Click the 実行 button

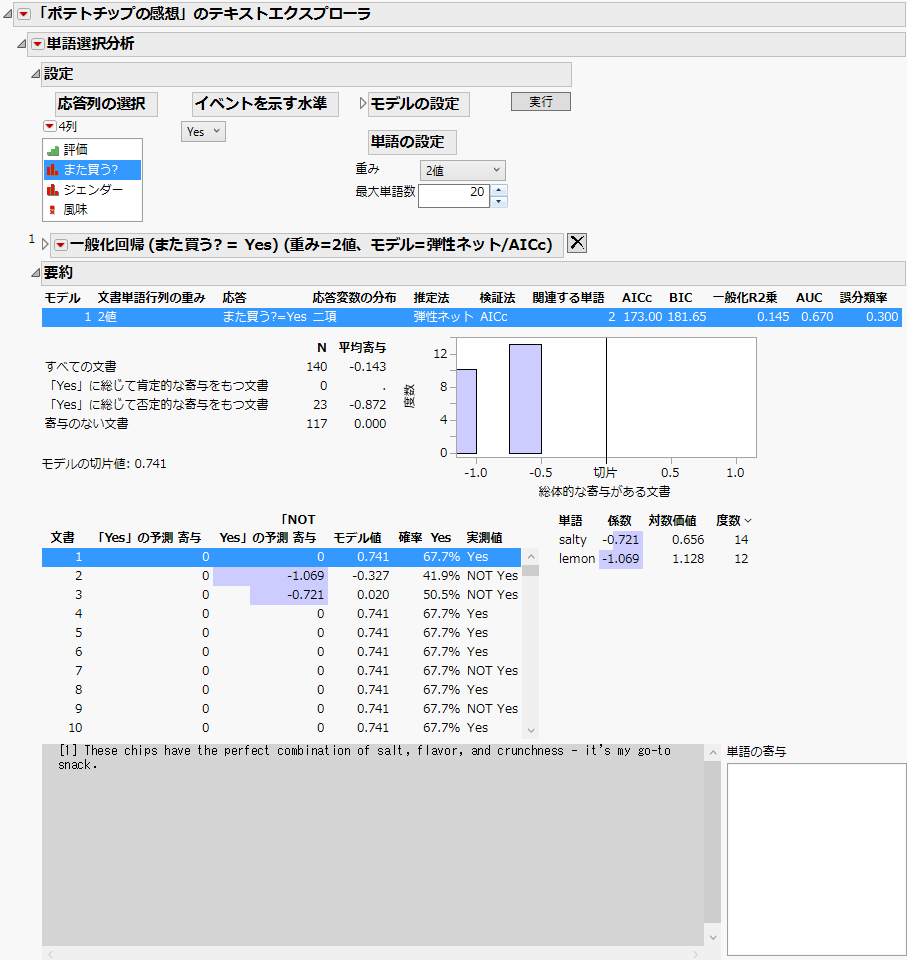(540, 100)
